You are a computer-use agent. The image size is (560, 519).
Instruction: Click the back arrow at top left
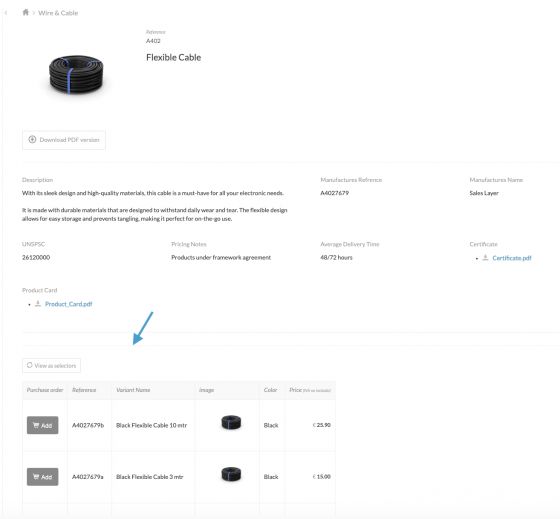coord(6,13)
